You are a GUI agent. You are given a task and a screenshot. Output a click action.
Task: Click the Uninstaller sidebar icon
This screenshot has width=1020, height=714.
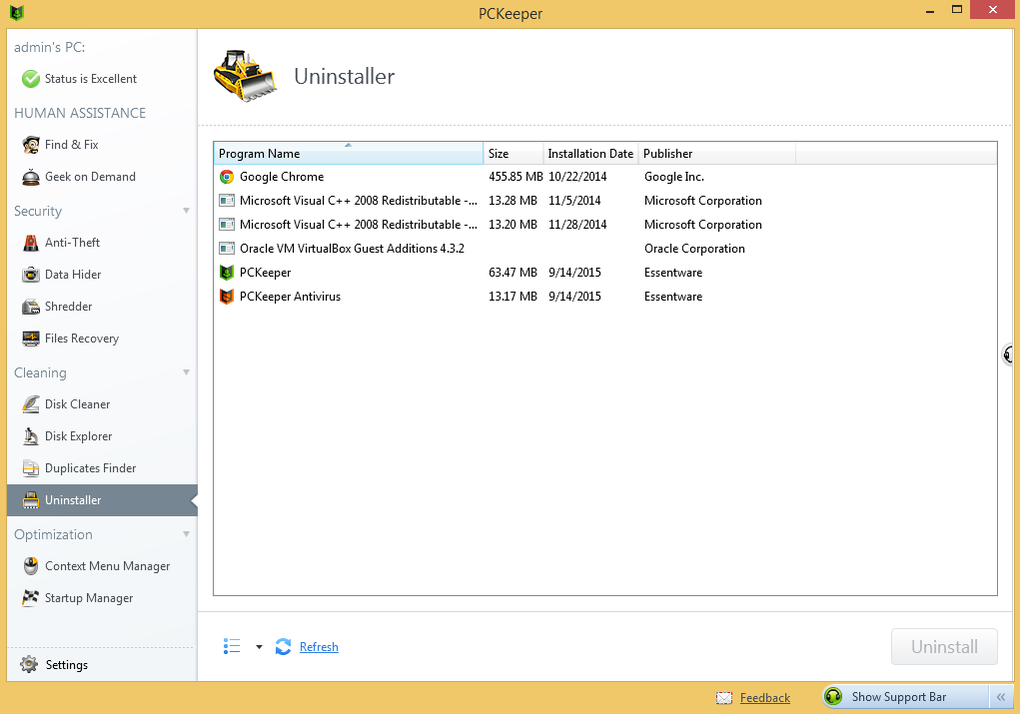pos(31,500)
